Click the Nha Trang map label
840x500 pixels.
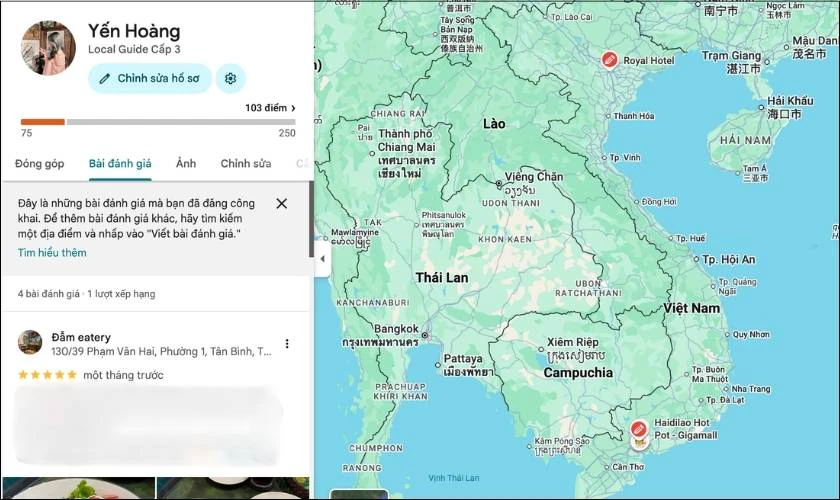tap(751, 389)
